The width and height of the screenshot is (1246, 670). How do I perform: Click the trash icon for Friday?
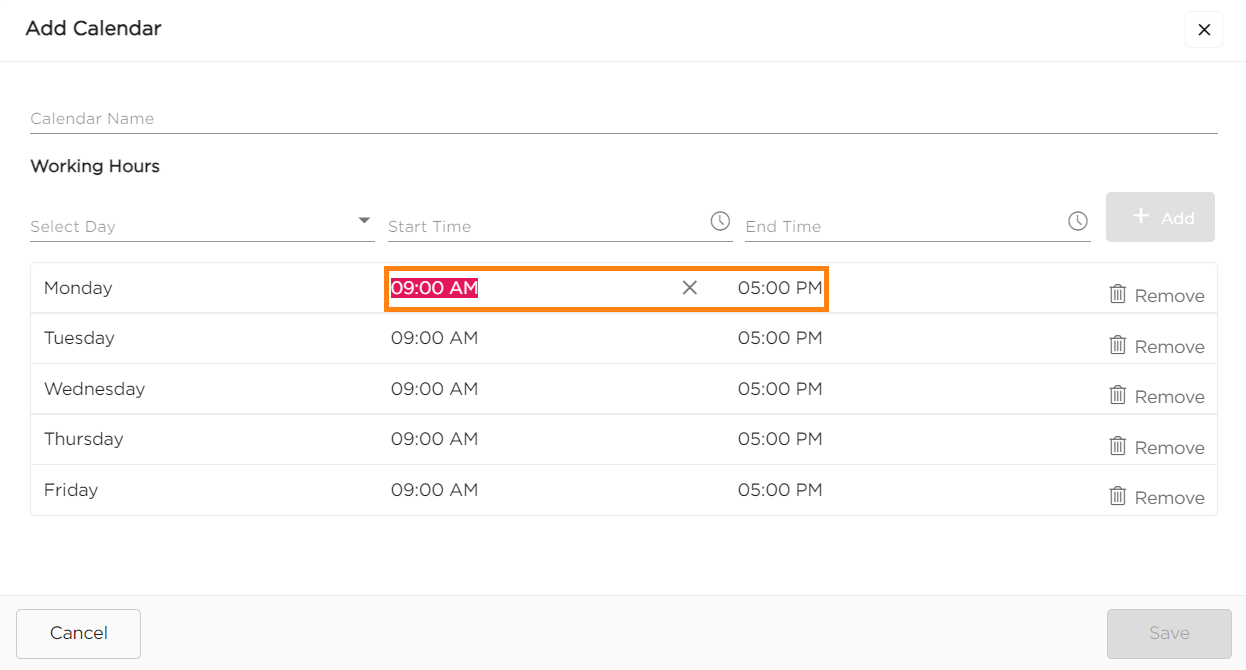pos(1118,496)
